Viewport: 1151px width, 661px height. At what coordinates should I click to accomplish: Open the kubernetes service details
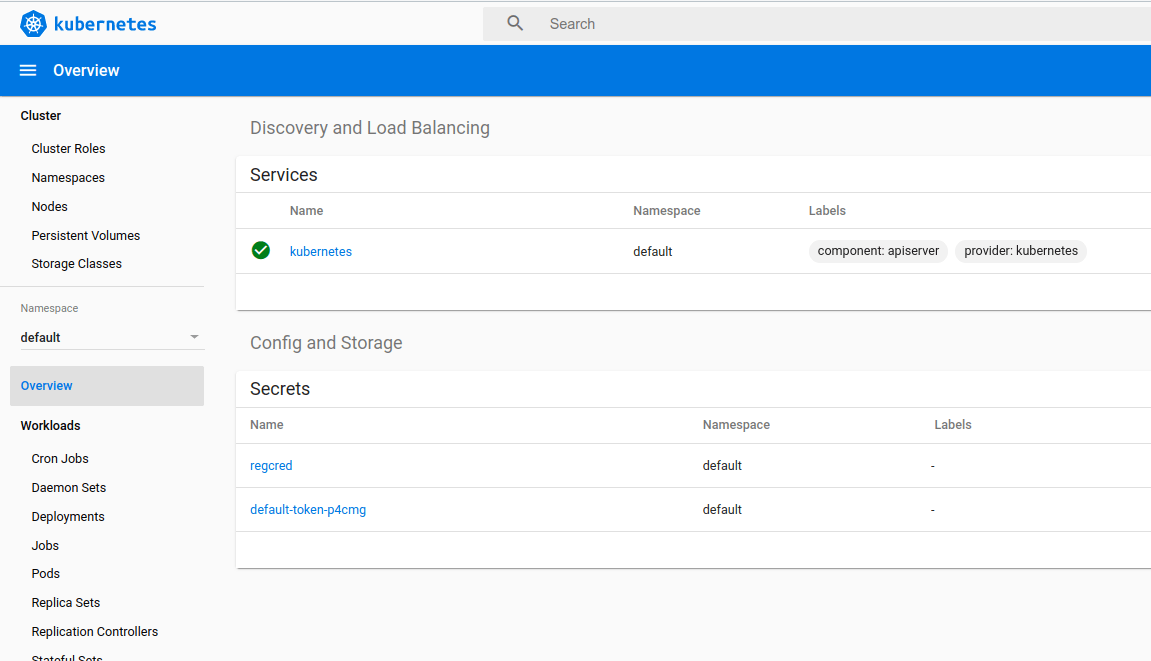[x=320, y=251]
